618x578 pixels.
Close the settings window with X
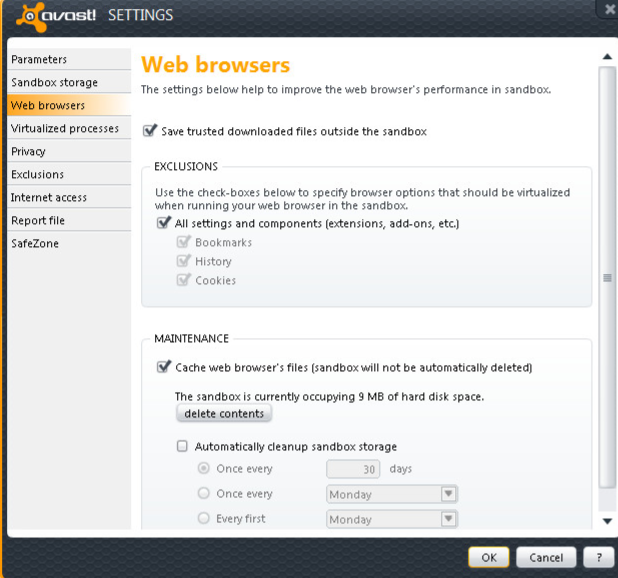coord(609,9)
